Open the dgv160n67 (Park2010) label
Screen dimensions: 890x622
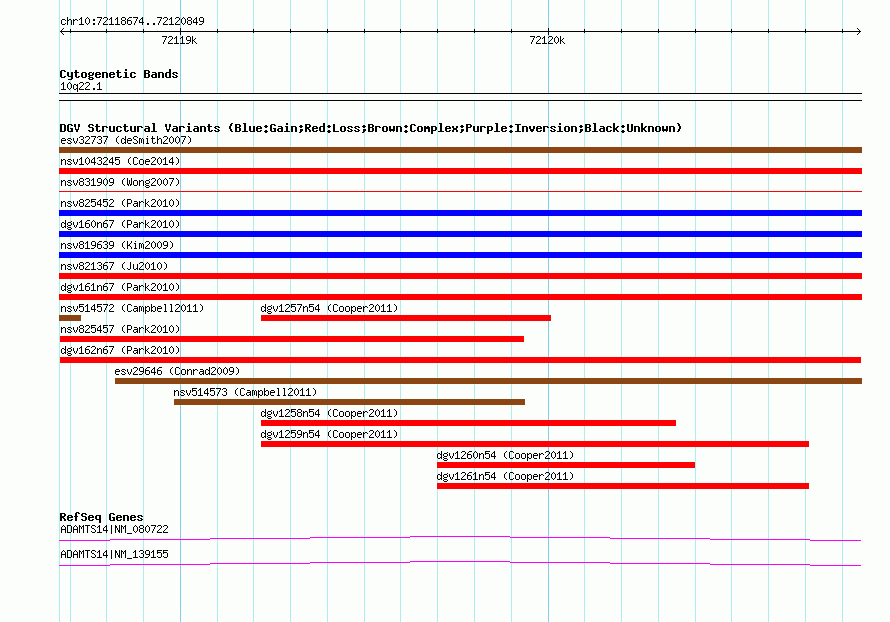click(x=120, y=224)
